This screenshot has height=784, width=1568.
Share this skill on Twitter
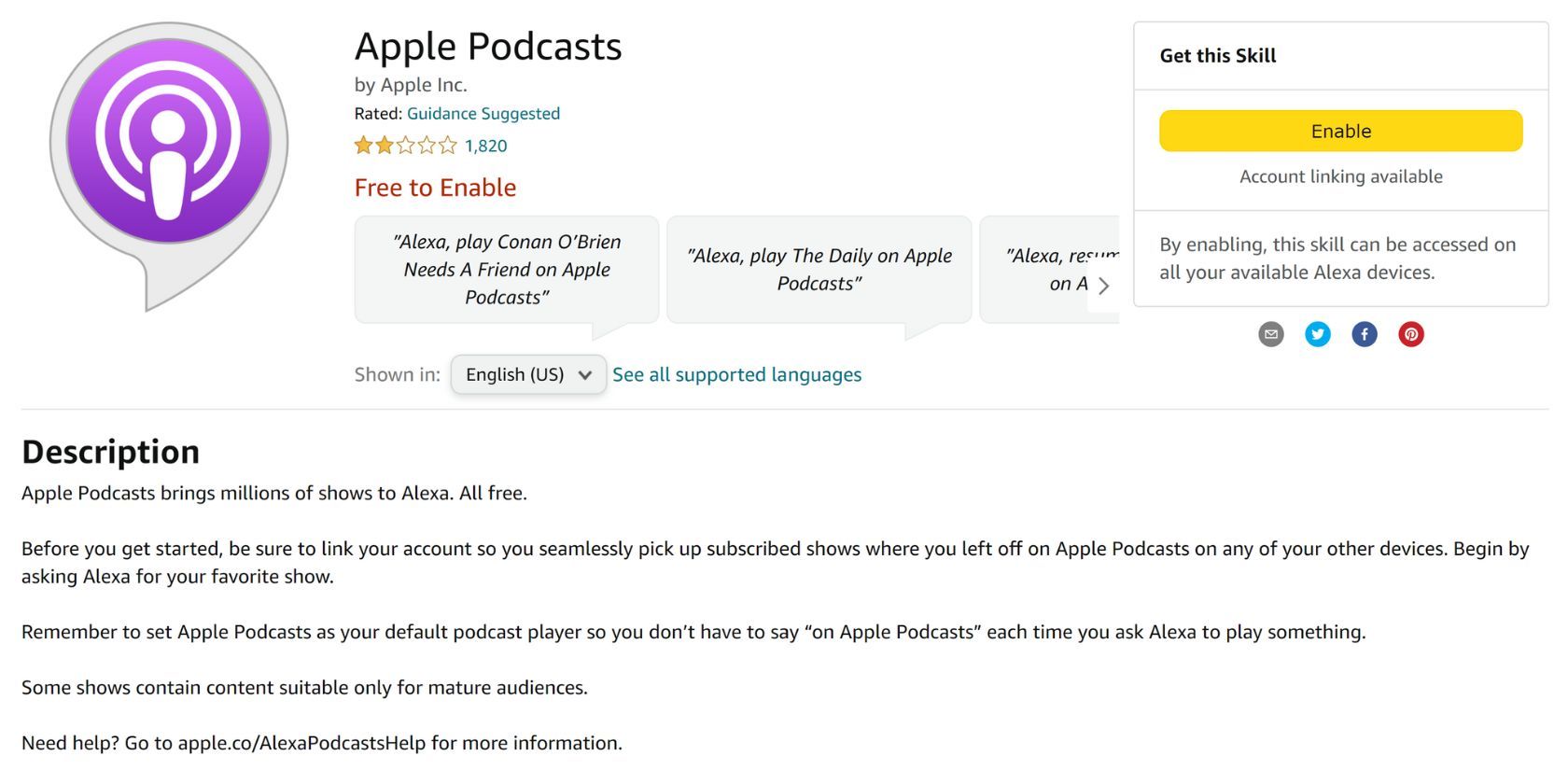click(x=1317, y=334)
